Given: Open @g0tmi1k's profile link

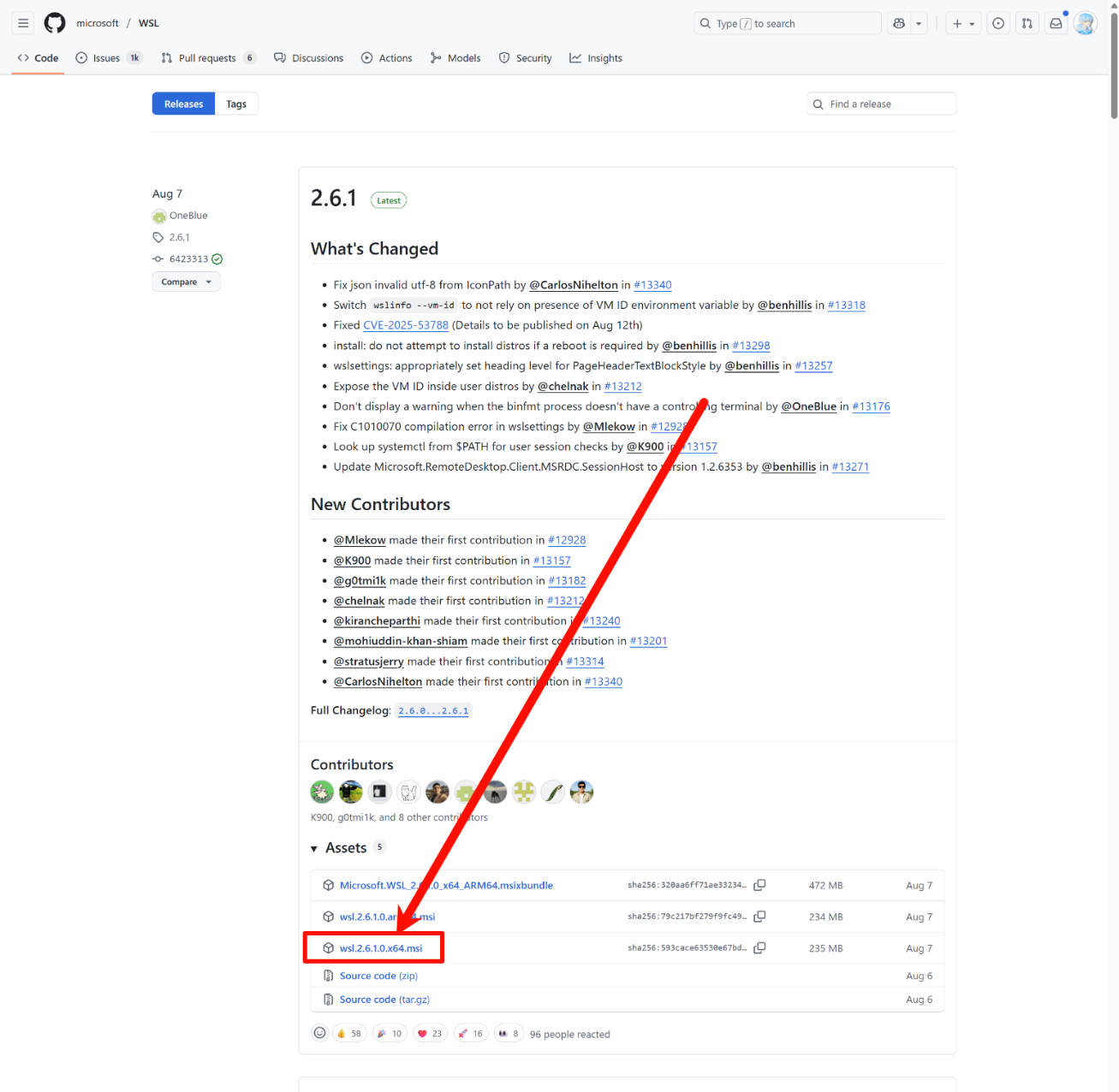Looking at the screenshot, I should pyautogui.click(x=360, y=580).
